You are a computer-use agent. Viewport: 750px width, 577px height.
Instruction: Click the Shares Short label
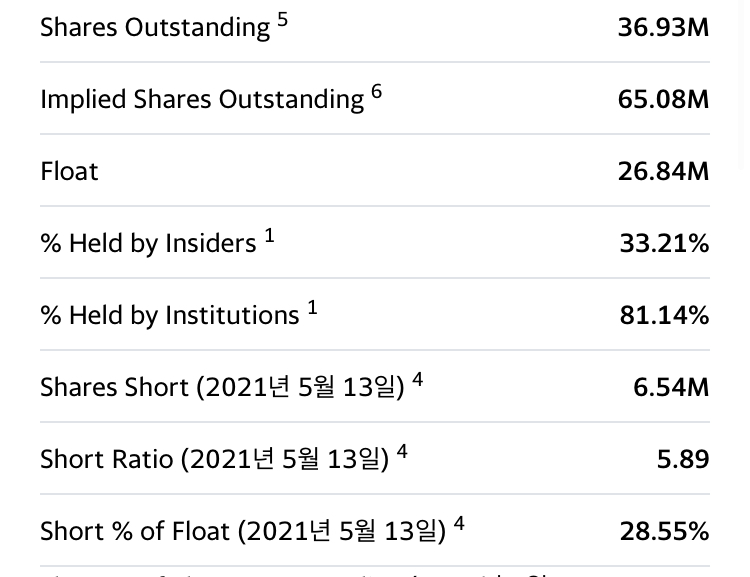[222, 387]
